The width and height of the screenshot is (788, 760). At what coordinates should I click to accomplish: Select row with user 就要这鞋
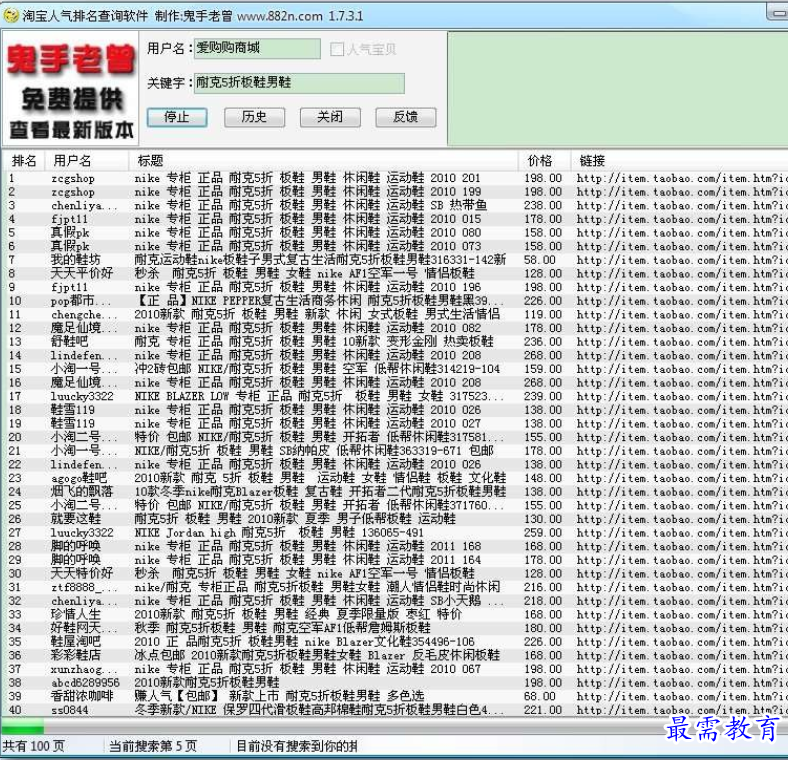click(394, 519)
